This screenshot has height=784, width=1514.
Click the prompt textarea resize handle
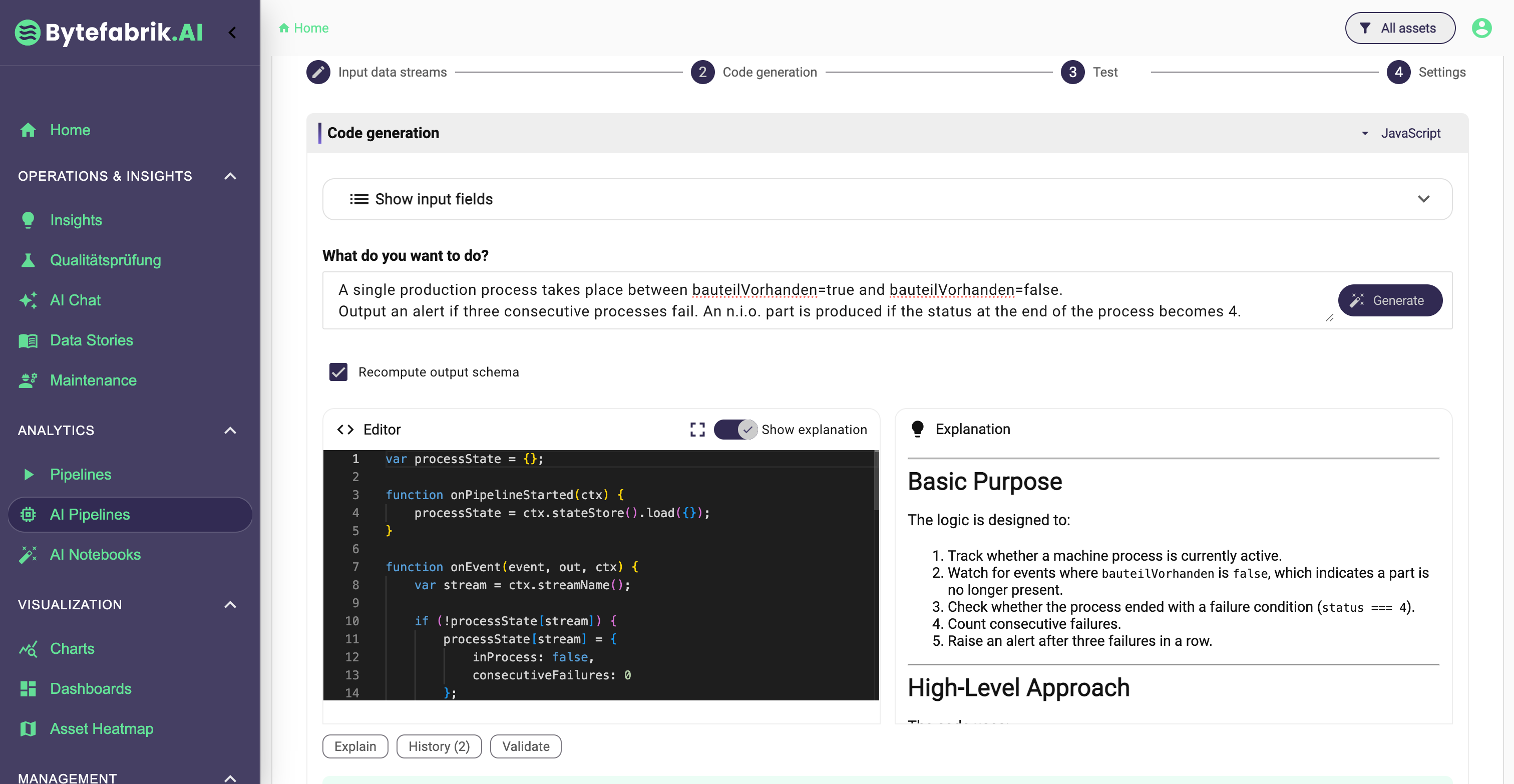point(1329,317)
